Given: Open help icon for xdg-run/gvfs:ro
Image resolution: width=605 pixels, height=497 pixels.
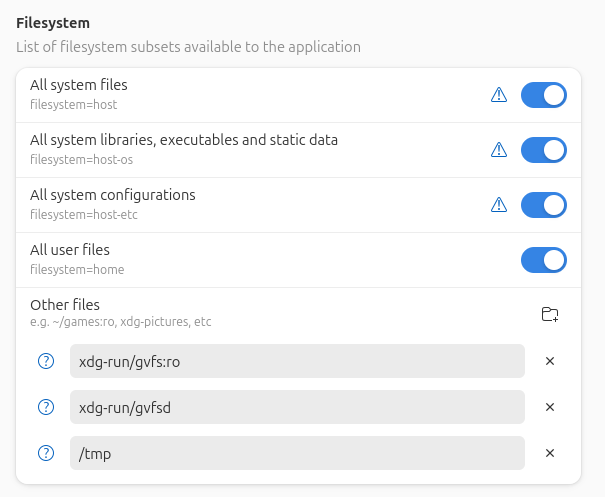Looking at the screenshot, I should tap(46, 361).
